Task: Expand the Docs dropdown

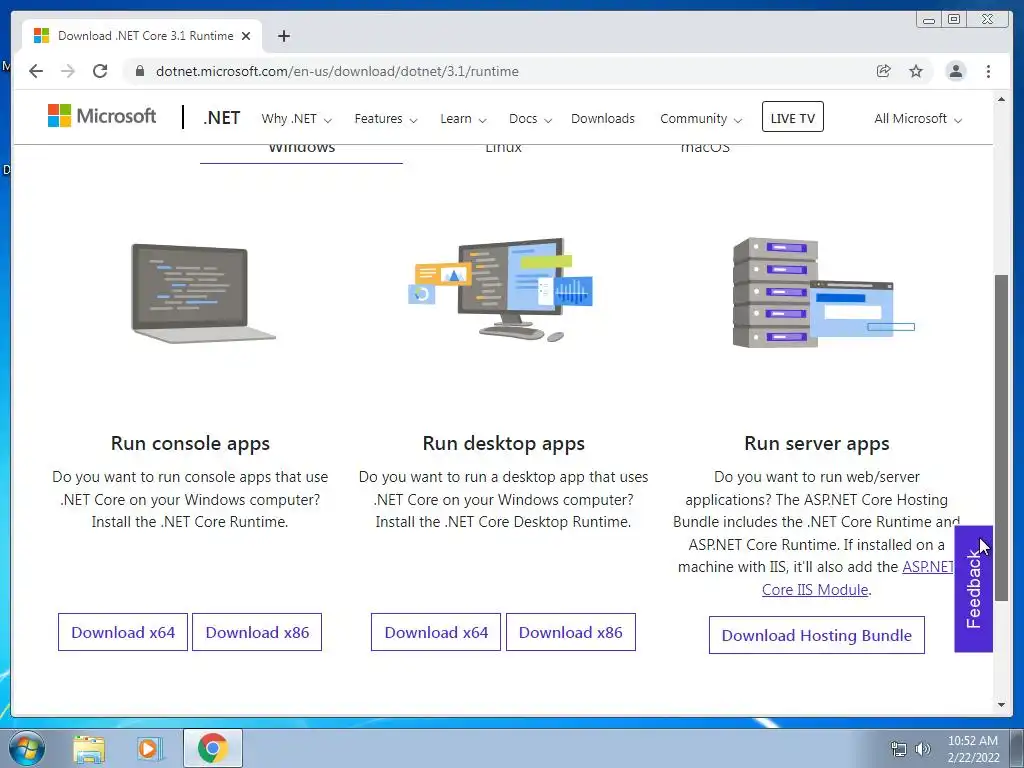Action: tap(530, 119)
